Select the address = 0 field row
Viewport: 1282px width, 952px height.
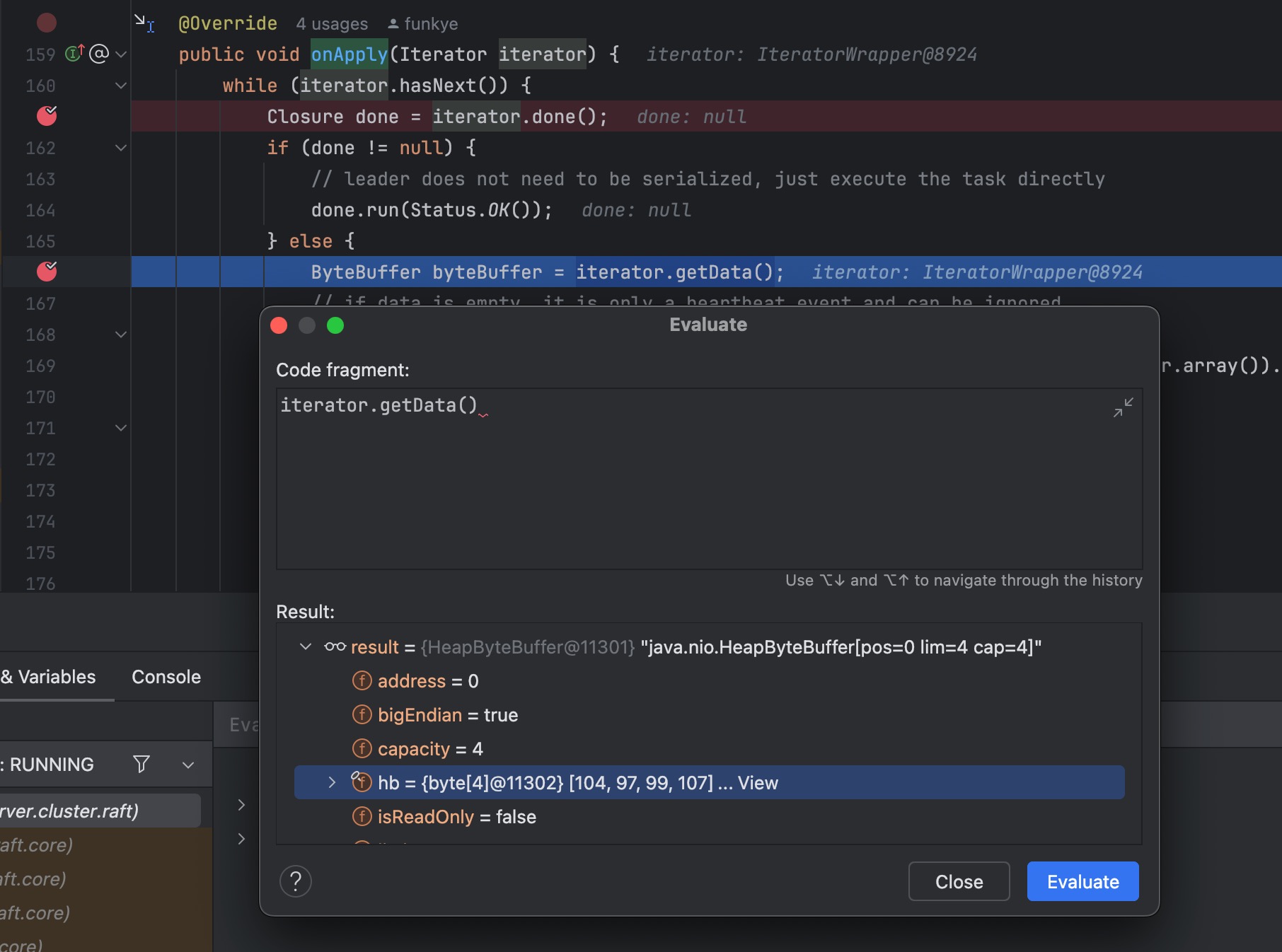(x=709, y=681)
